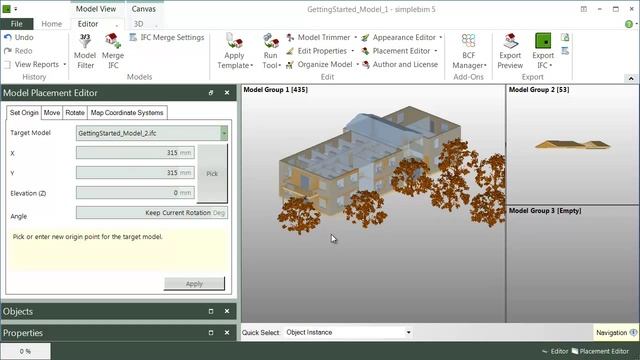This screenshot has width=640, height=360.
Task: Click the Elevation (Z) field
Action: (135, 193)
